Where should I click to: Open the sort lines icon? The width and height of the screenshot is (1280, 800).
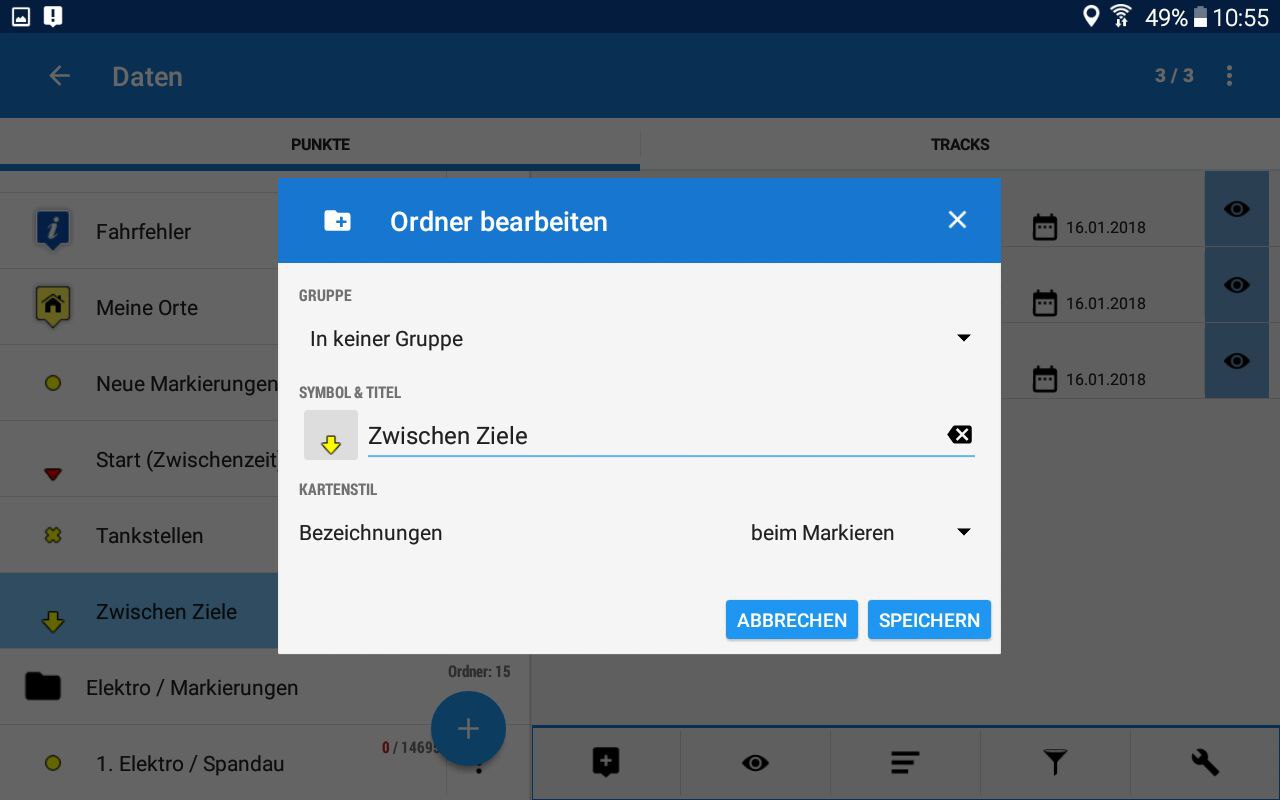click(x=905, y=763)
